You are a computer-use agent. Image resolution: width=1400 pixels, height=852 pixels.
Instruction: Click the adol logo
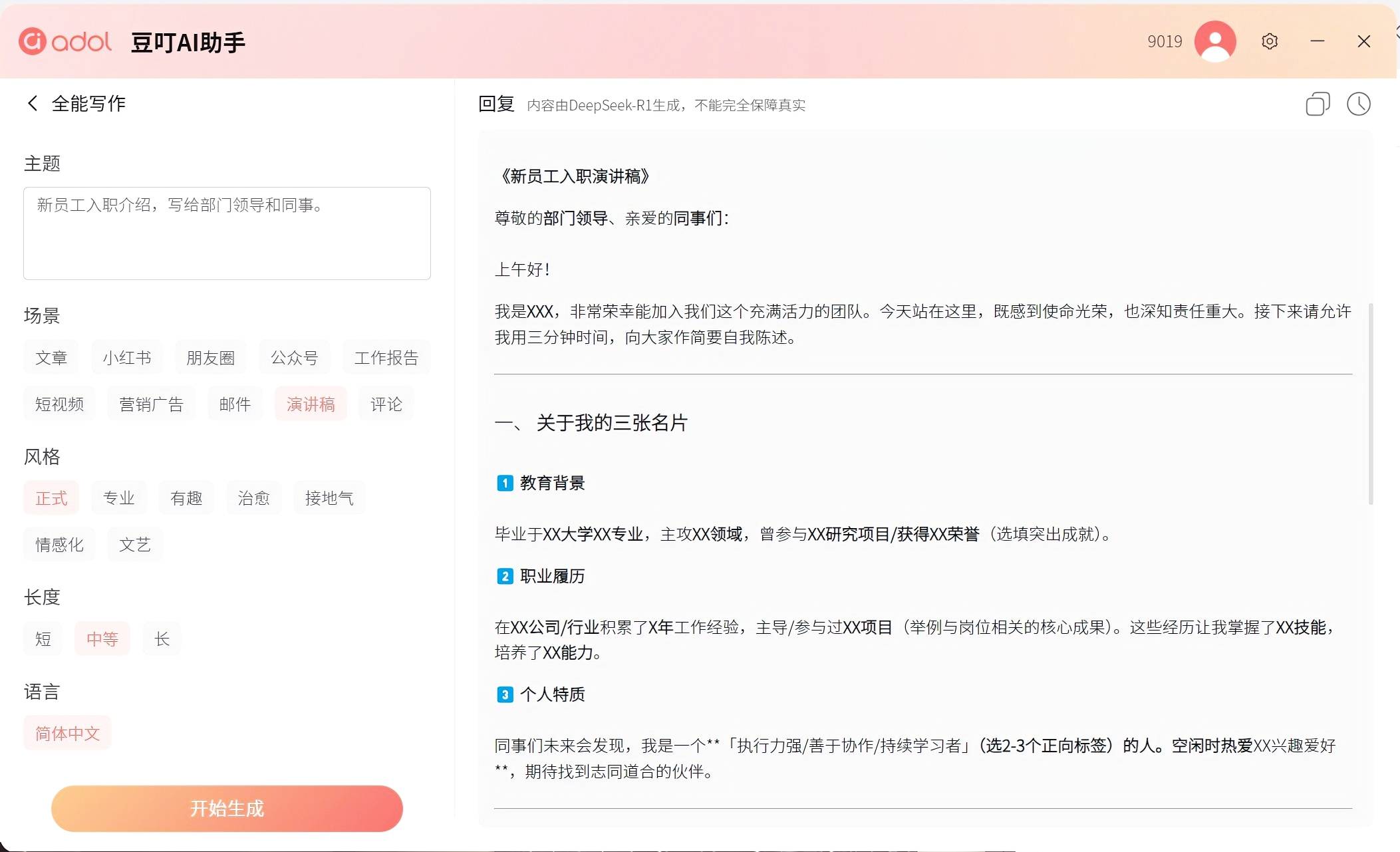[x=65, y=41]
